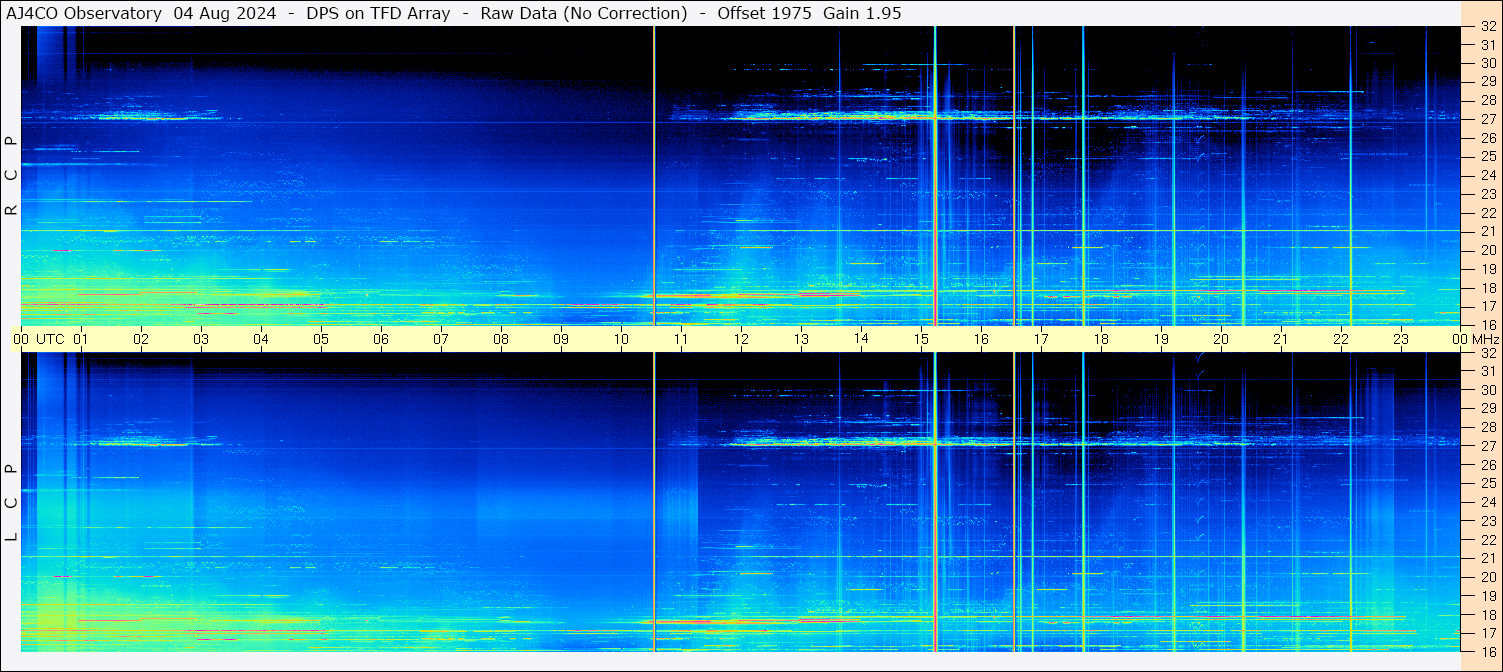Click the 16 hour mark on time axis
Screen dimensions: 1503x672
981,339
